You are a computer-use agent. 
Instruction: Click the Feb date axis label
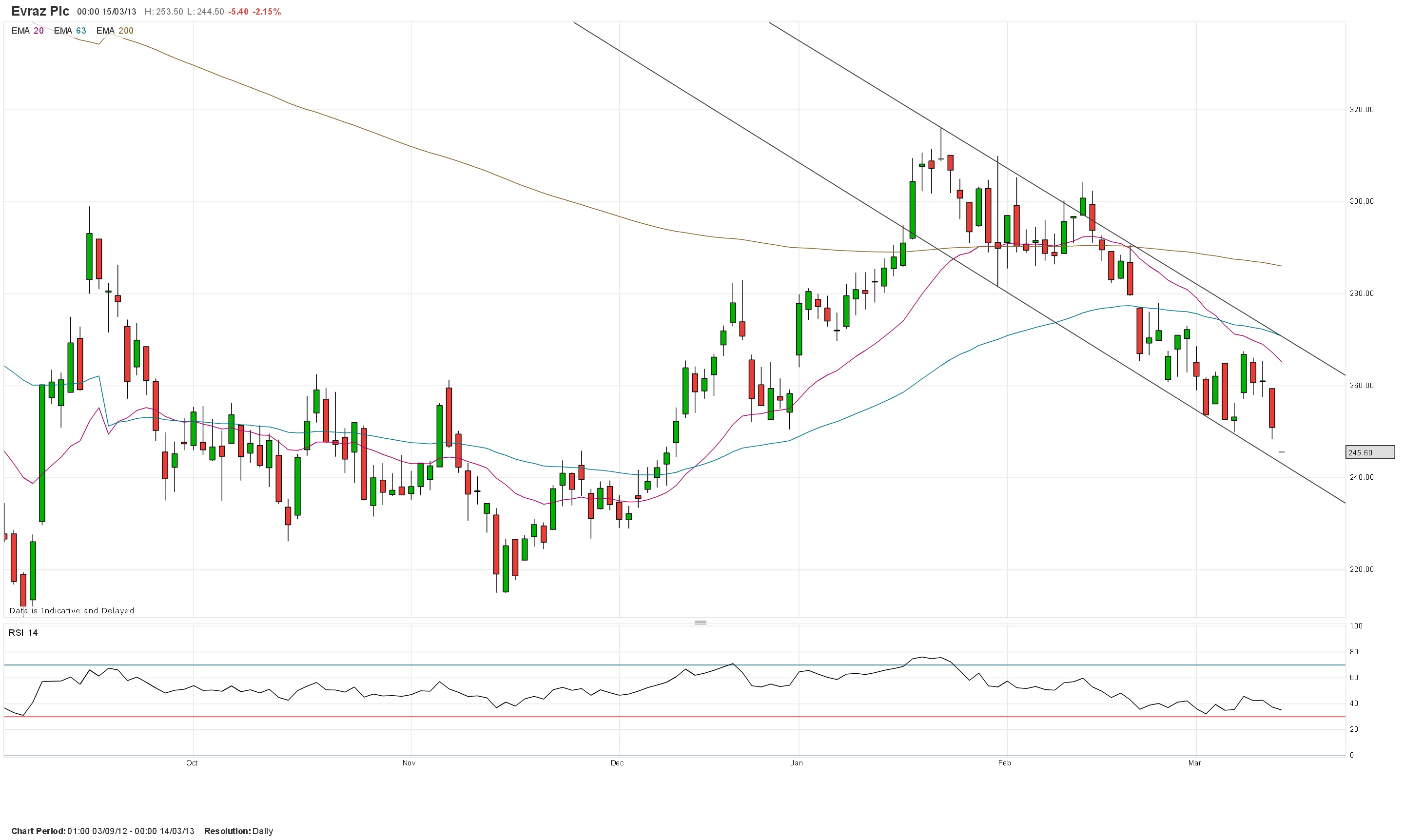click(x=1004, y=763)
